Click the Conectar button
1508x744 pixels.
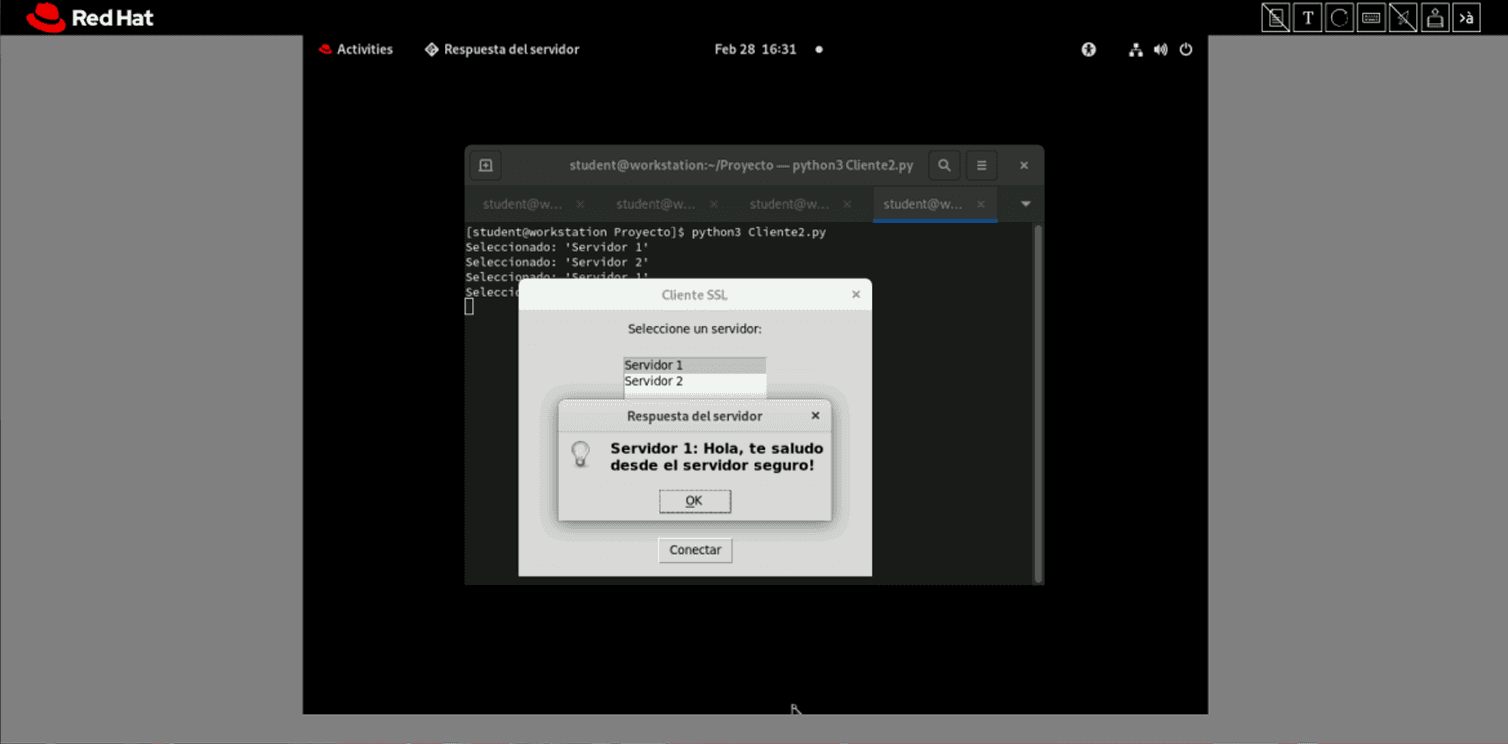coord(695,550)
